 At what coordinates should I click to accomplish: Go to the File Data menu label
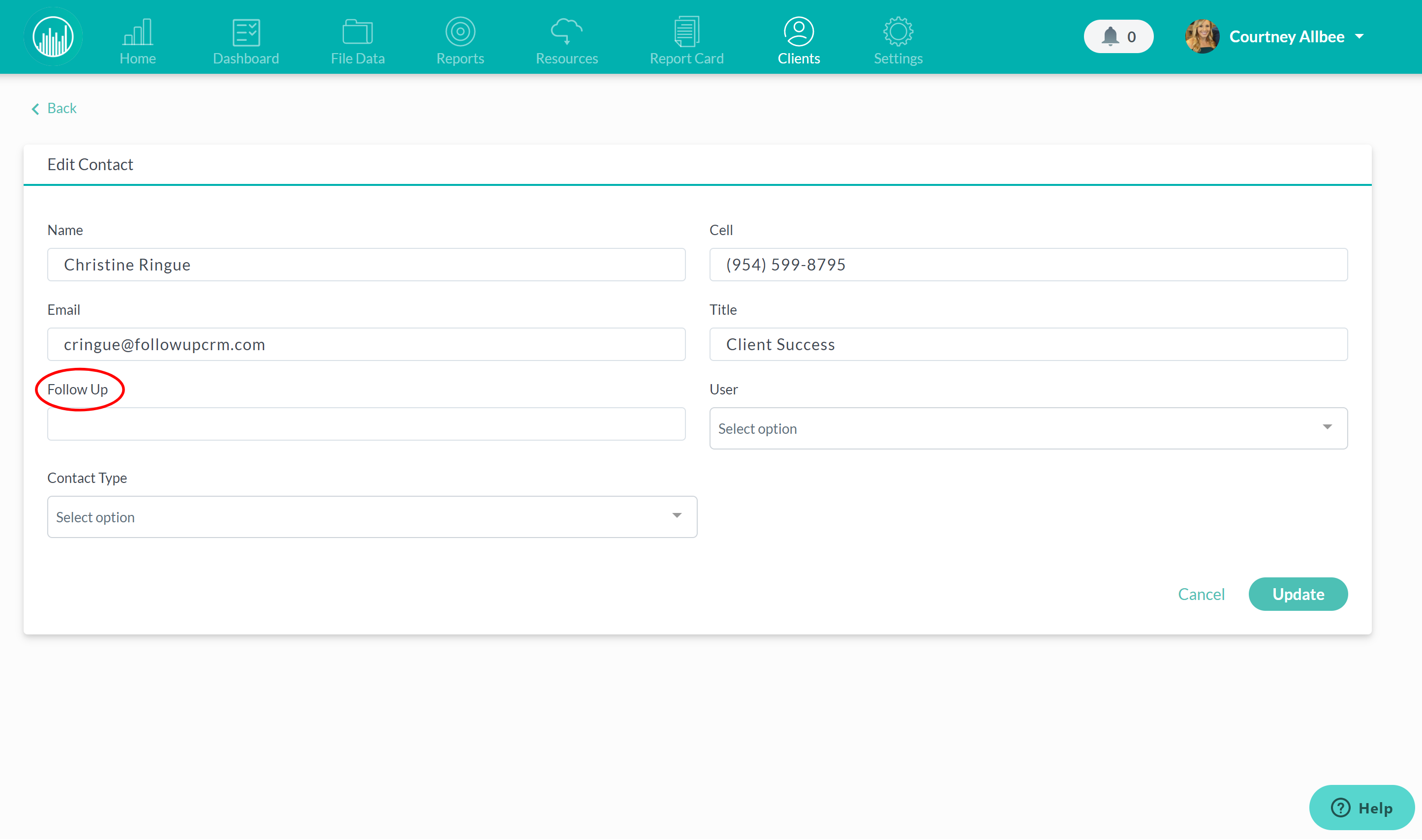tap(357, 59)
